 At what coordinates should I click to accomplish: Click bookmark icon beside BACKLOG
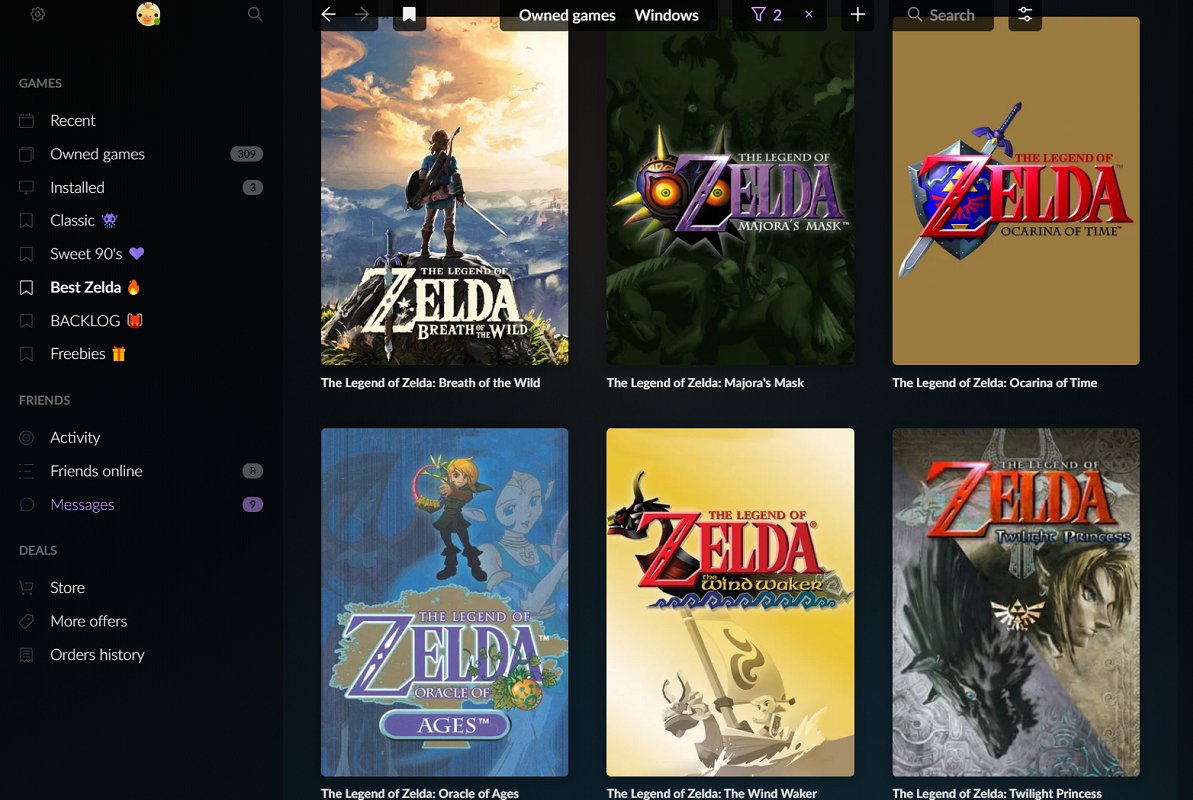point(27,321)
